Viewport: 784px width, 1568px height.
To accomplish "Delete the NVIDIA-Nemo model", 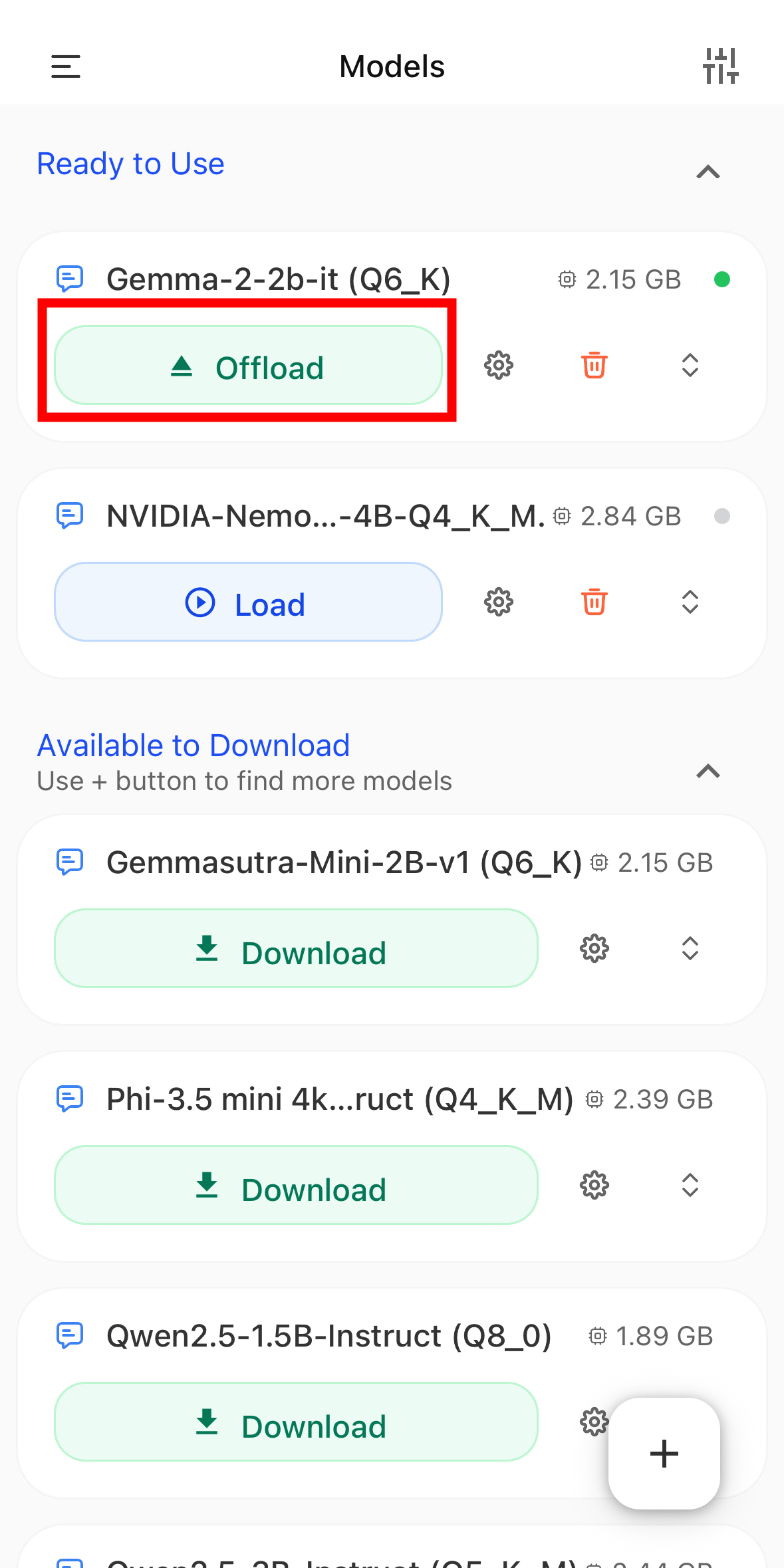I will (x=594, y=602).
